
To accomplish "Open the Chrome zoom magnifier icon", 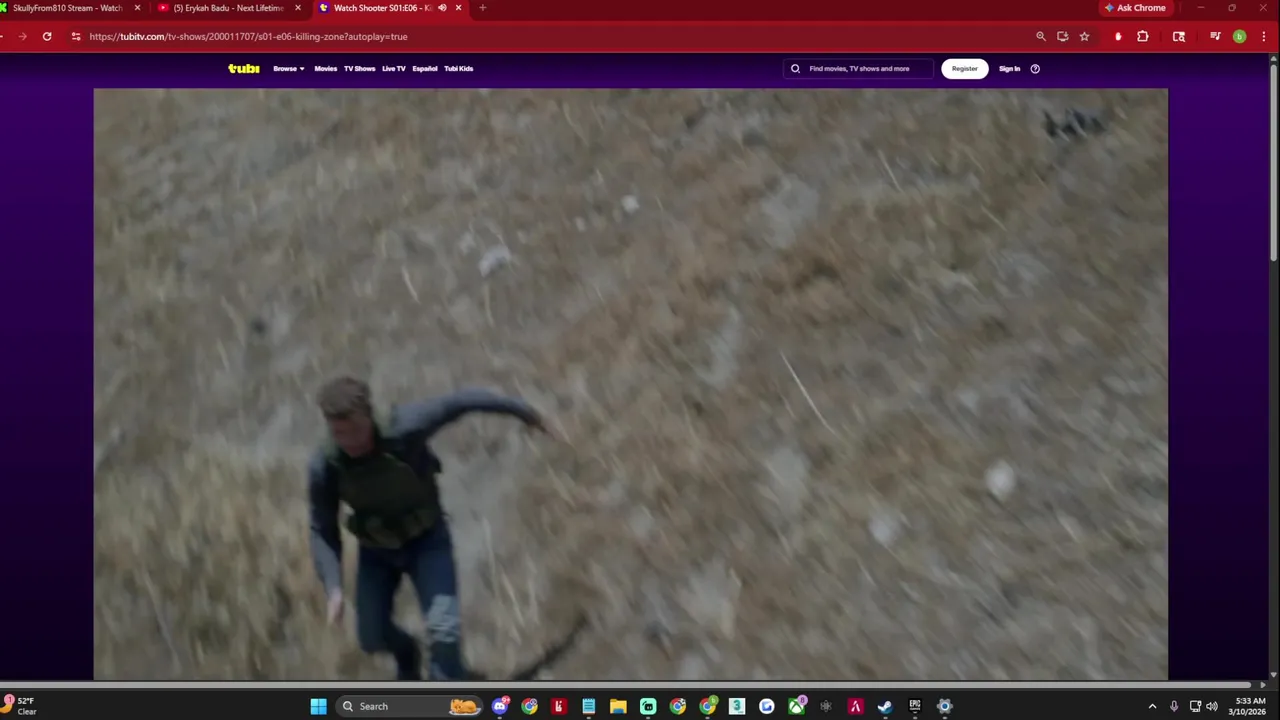I will coord(1041,36).
